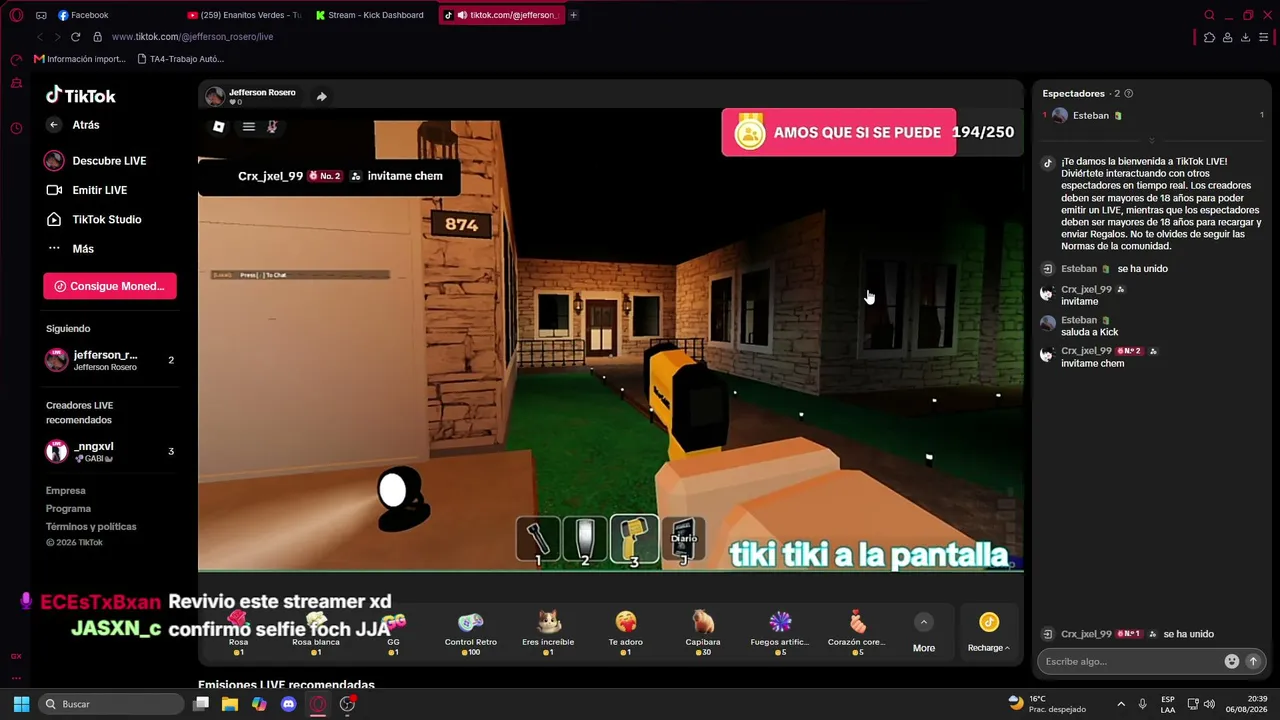
Task: Send the chat message arrow
Action: point(1253,661)
